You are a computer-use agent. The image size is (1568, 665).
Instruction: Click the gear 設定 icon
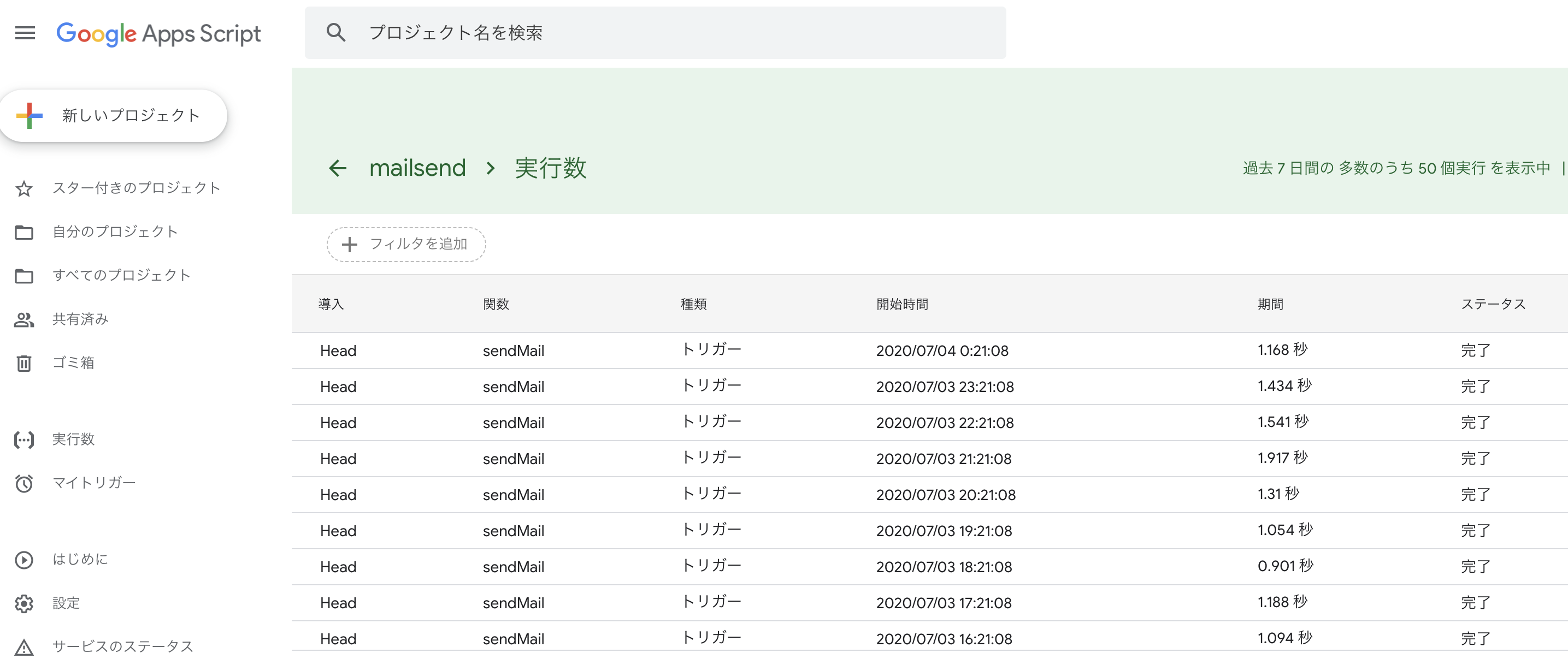(23, 603)
